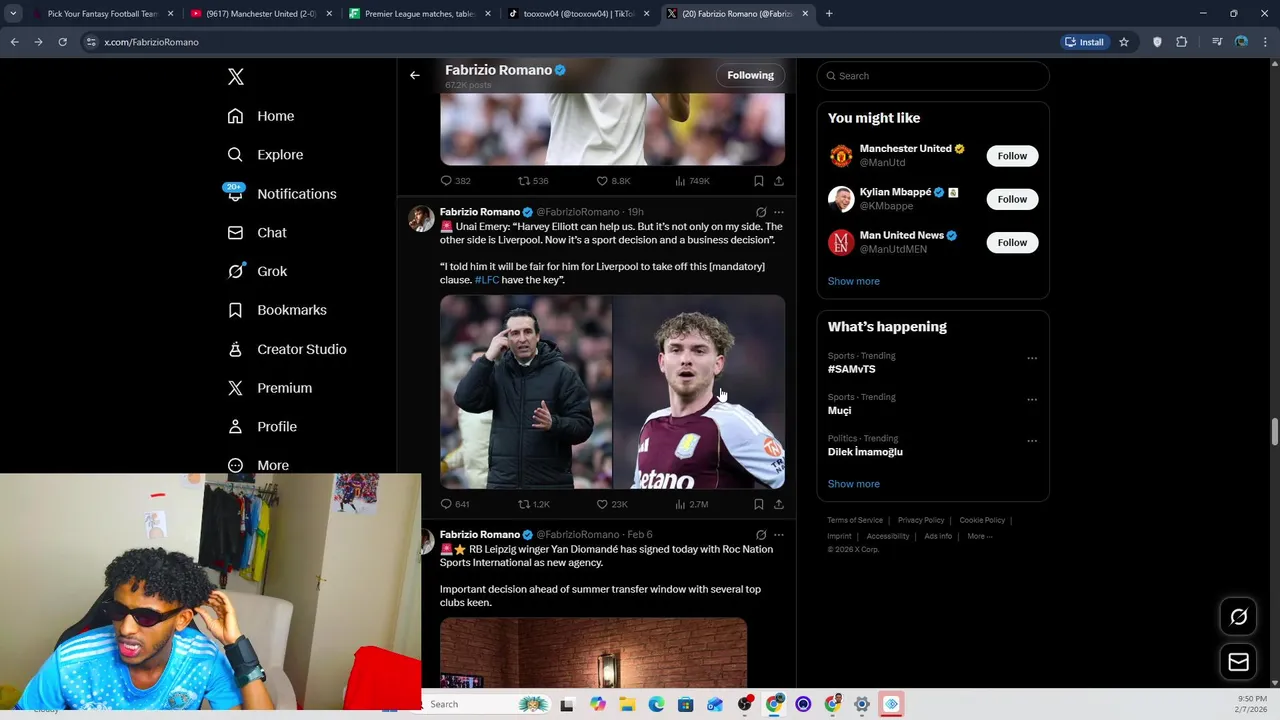Click Show more under You might like
This screenshot has height=720, width=1280.
point(853,281)
